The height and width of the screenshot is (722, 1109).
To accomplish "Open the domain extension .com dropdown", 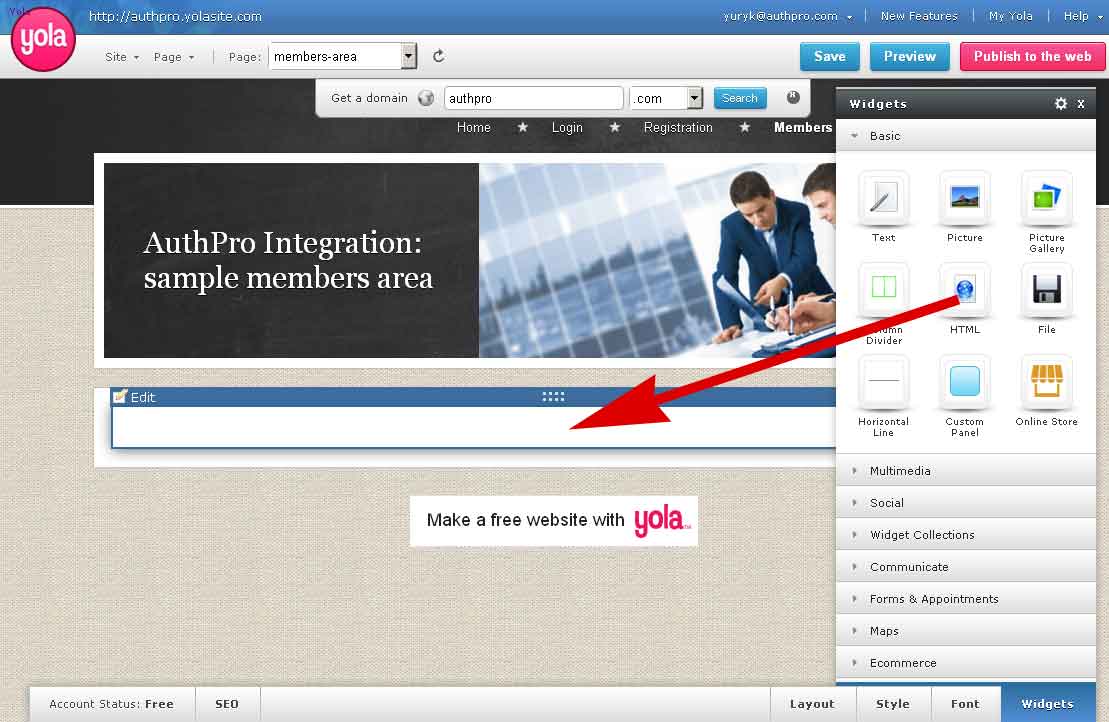I will 695,98.
